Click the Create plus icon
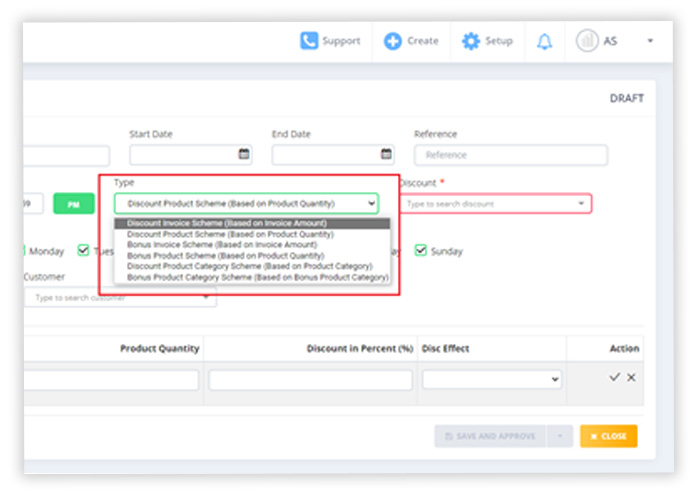 pyautogui.click(x=393, y=41)
